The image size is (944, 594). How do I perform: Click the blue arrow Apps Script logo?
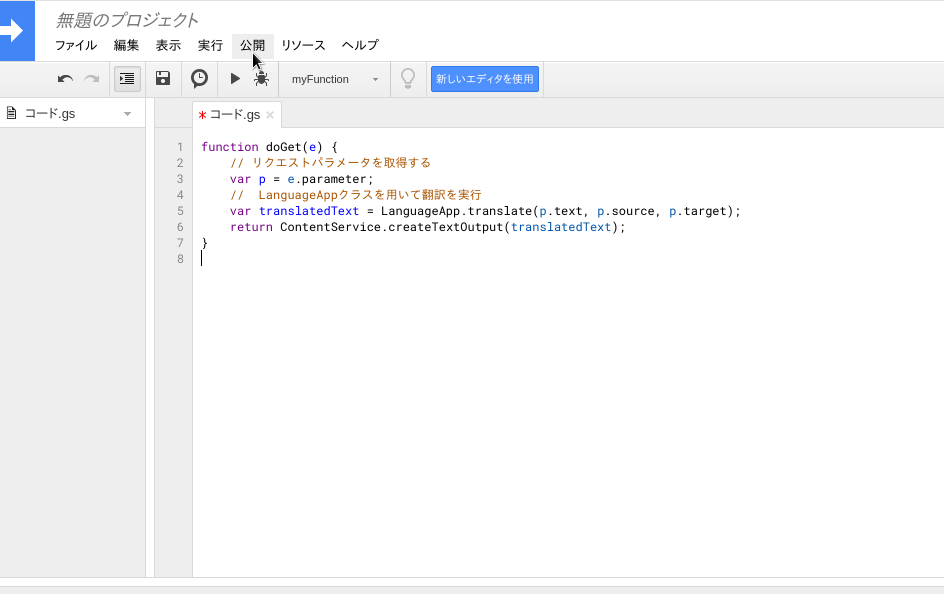pos(15,30)
